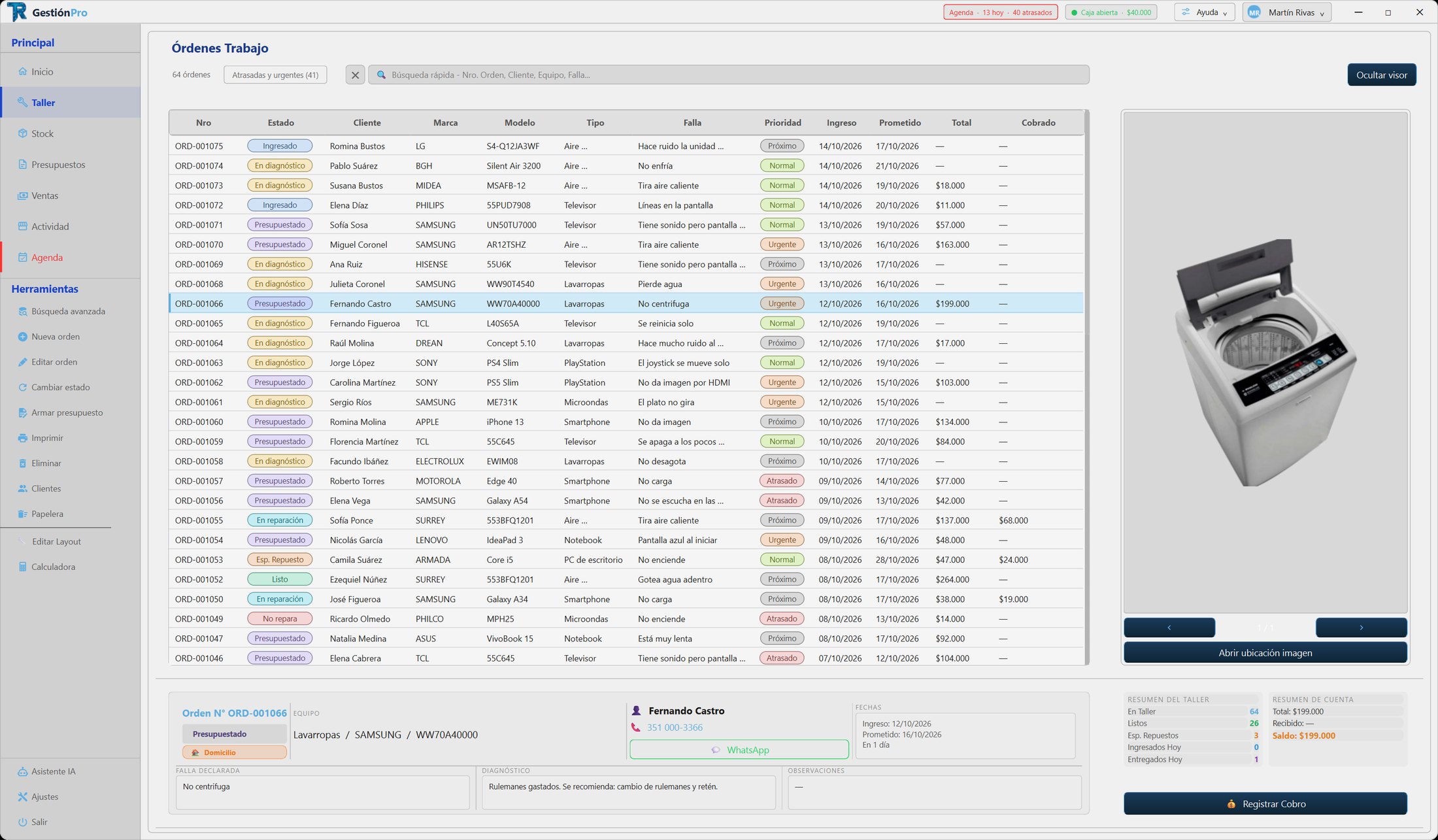Open the Atrasadas y urgentes filter
The image size is (1438, 840).
(275, 75)
